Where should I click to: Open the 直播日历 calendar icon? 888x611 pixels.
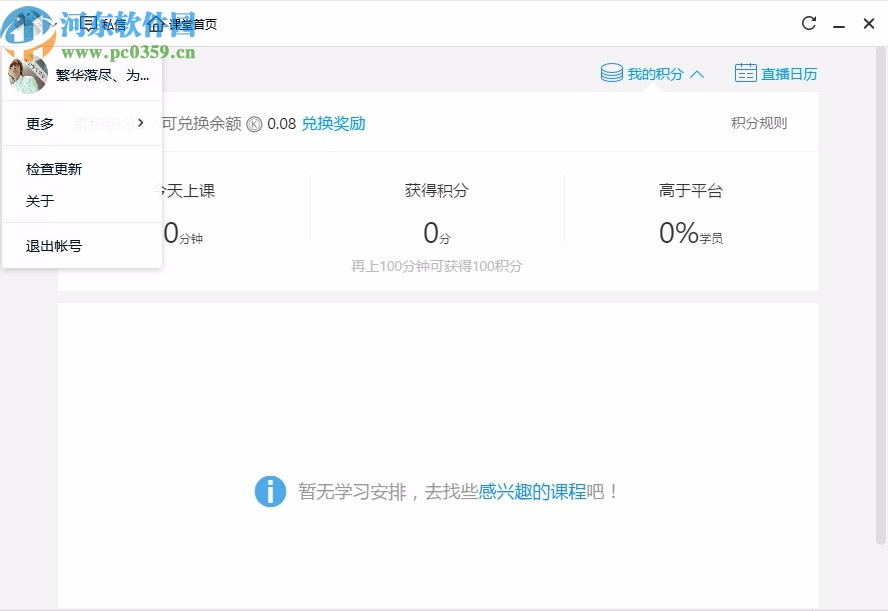746,72
